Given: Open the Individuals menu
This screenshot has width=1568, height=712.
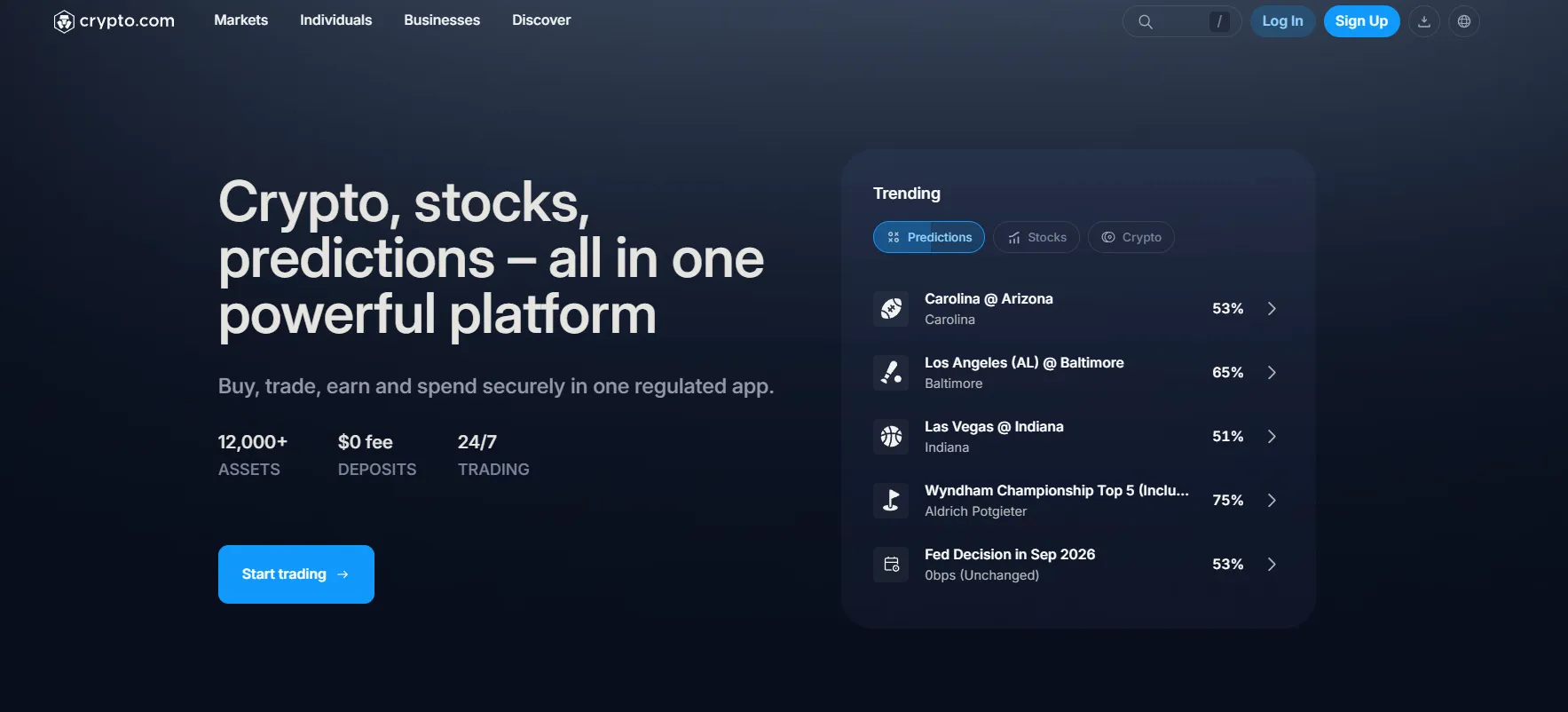Looking at the screenshot, I should coord(335,20).
